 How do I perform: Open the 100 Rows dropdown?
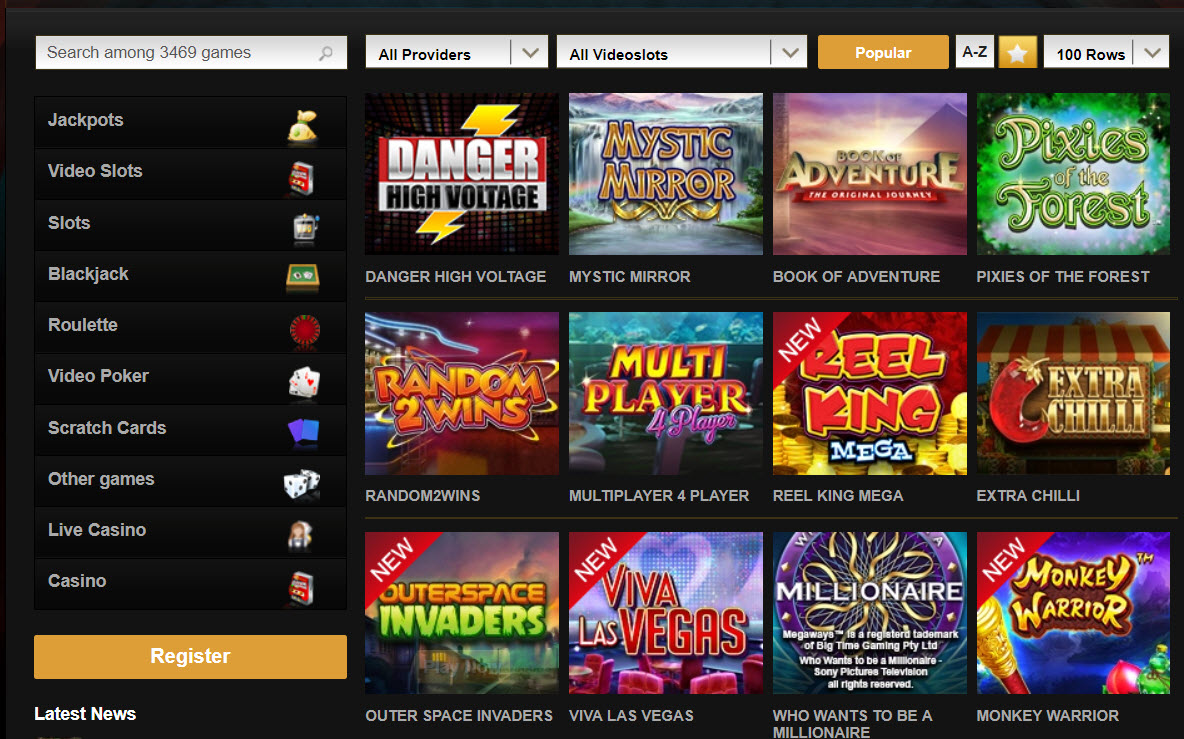coord(1106,53)
